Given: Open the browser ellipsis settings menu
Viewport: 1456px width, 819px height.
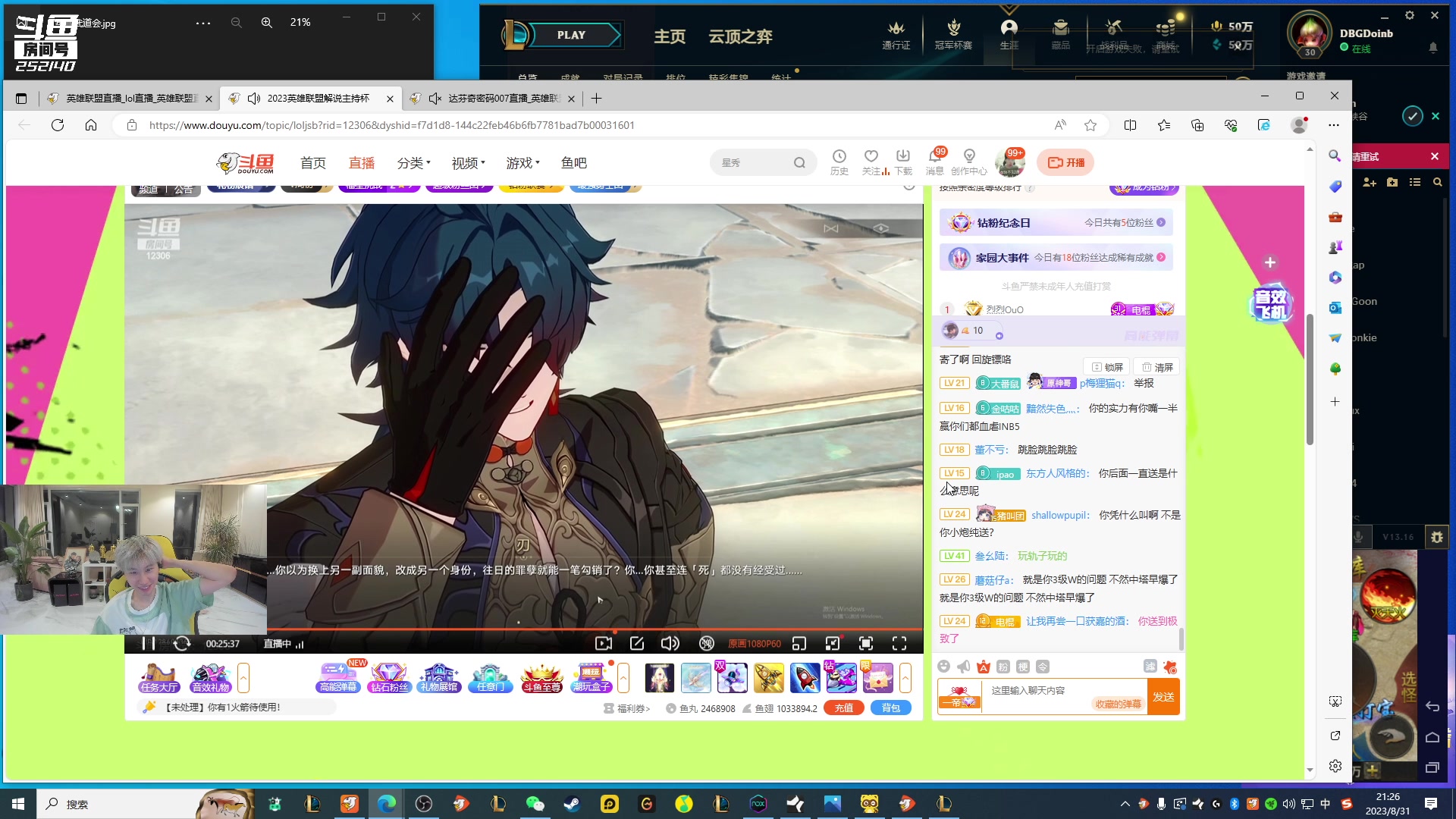Looking at the screenshot, I should pos(1334,125).
